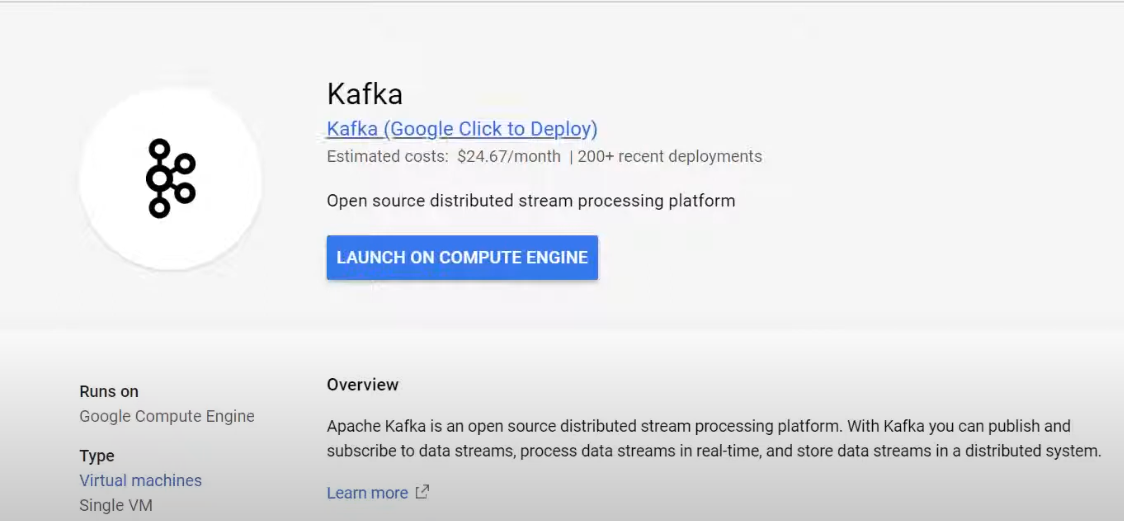Screen dimensions: 1124x521
Task: Click the Apache Kafka overview paragraph
Action: (x=714, y=439)
